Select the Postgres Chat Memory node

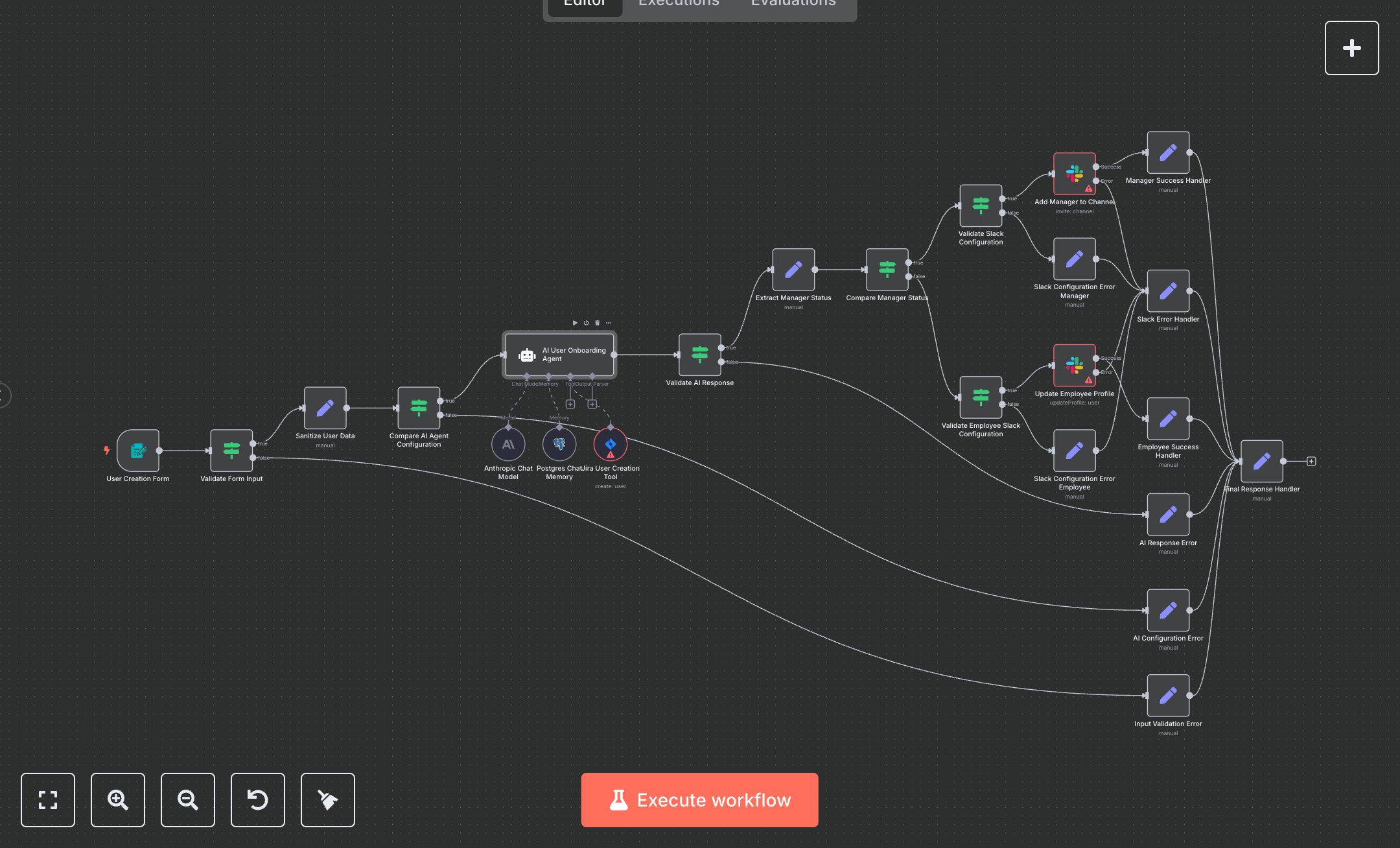(559, 445)
